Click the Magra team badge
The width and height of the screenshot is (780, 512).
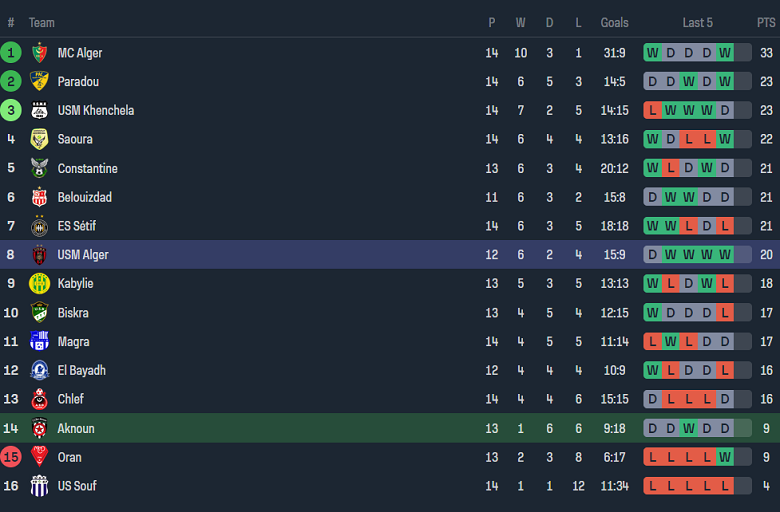tap(39, 342)
